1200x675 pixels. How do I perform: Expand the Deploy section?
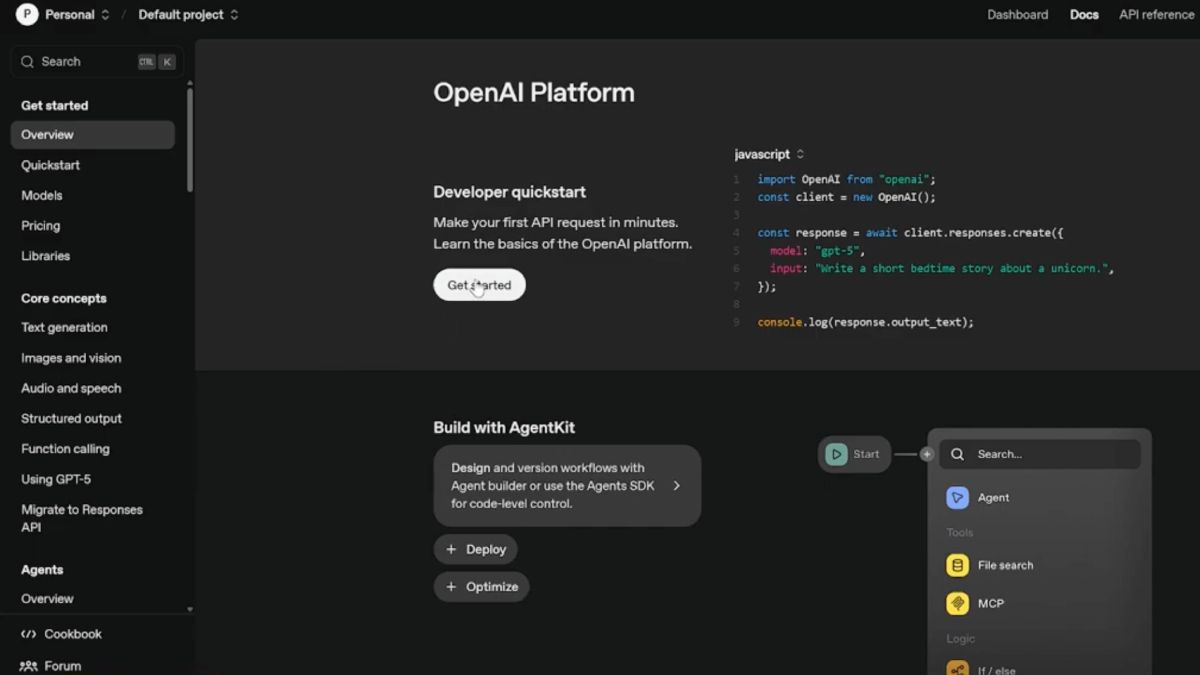[x=475, y=549]
